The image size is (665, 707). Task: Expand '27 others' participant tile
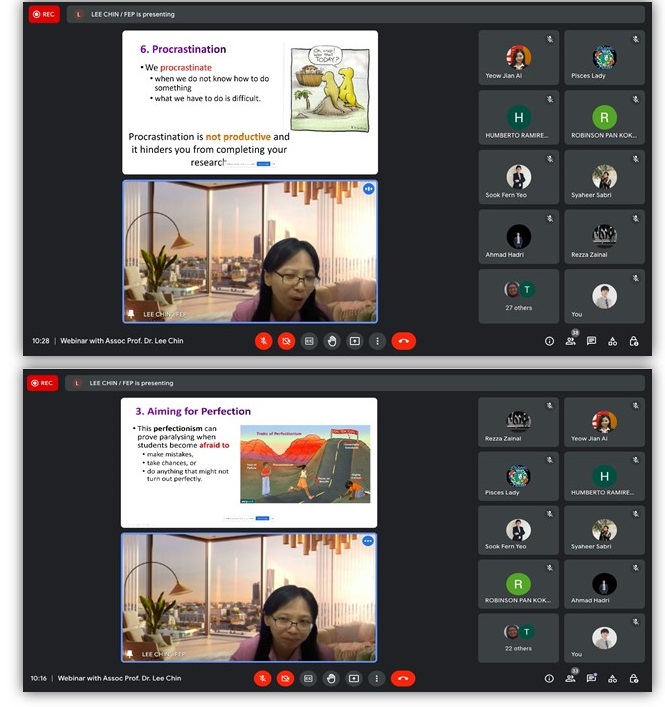click(x=518, y=295)
